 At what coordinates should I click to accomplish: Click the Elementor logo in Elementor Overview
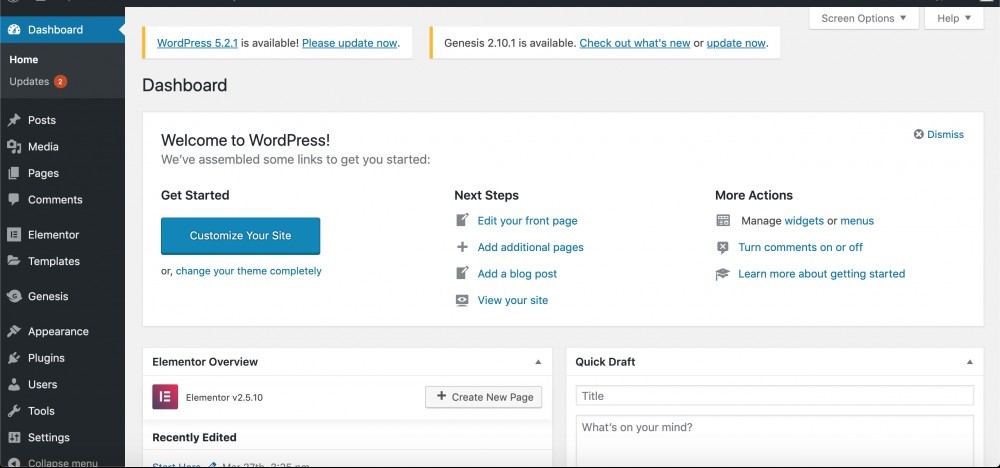165,397
